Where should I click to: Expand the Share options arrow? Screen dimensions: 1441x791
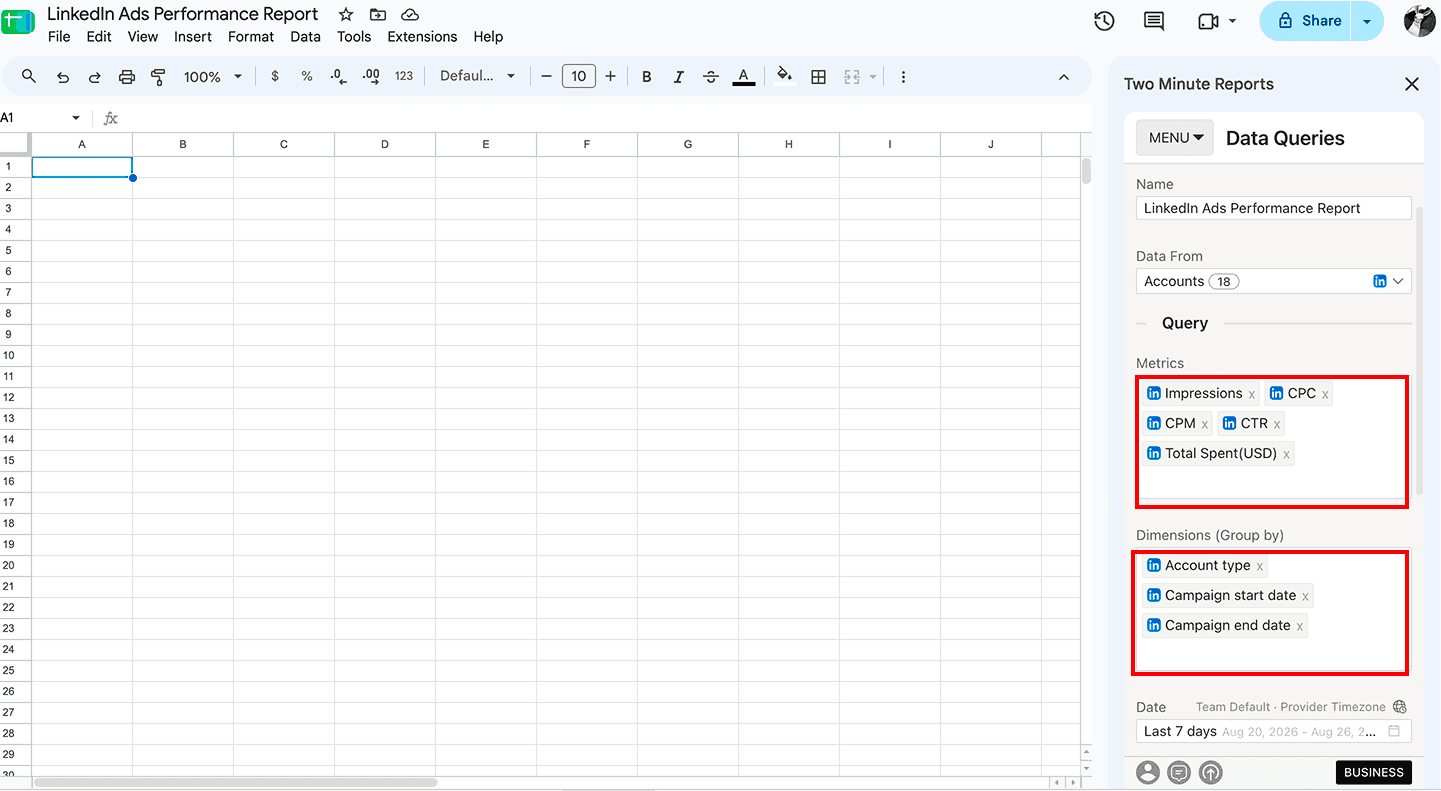click(x=1367, y=21)
